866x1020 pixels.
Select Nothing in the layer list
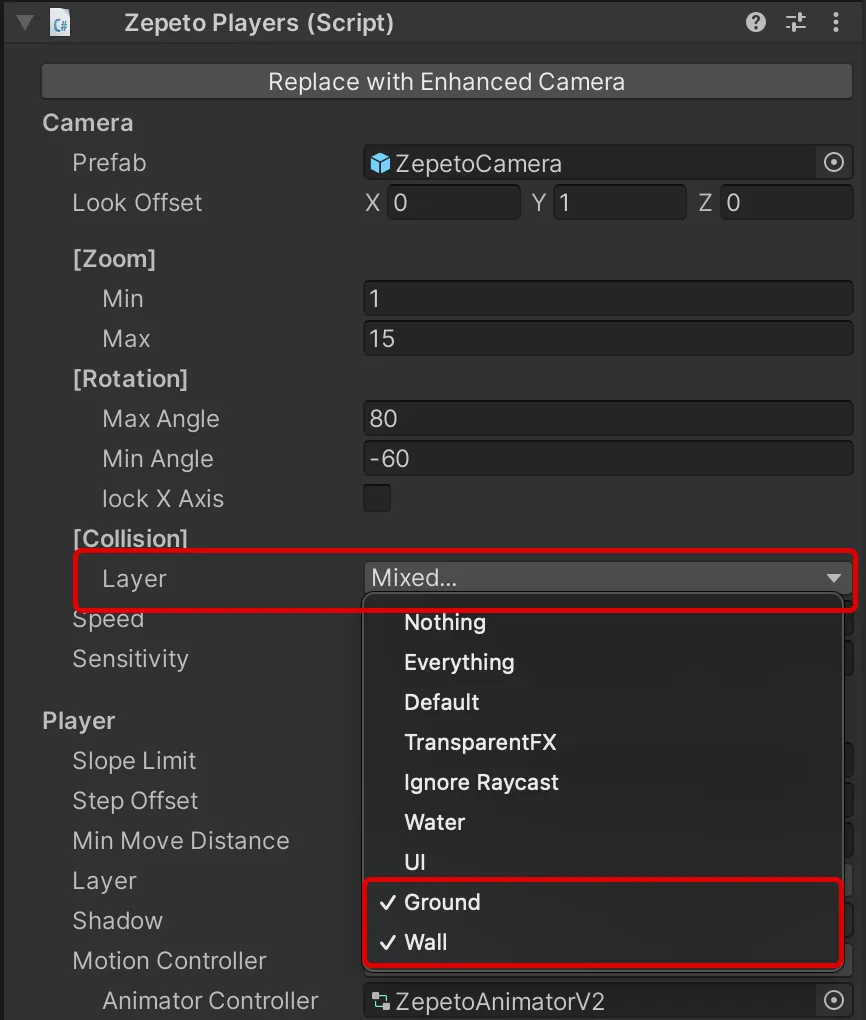coord(444,622)
